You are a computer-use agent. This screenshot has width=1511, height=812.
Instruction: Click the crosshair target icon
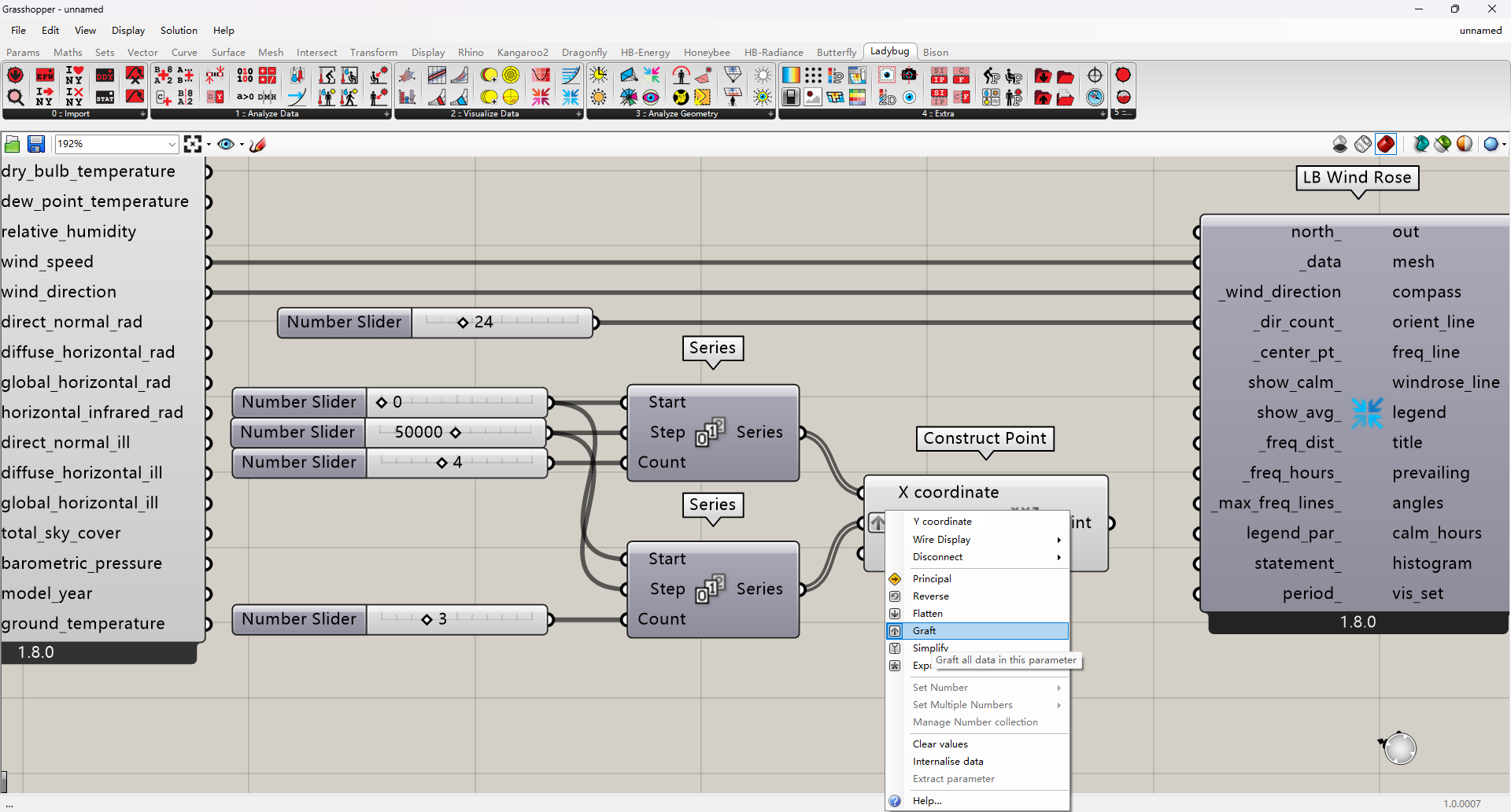pyautogui.click(x=1095, y=76)
